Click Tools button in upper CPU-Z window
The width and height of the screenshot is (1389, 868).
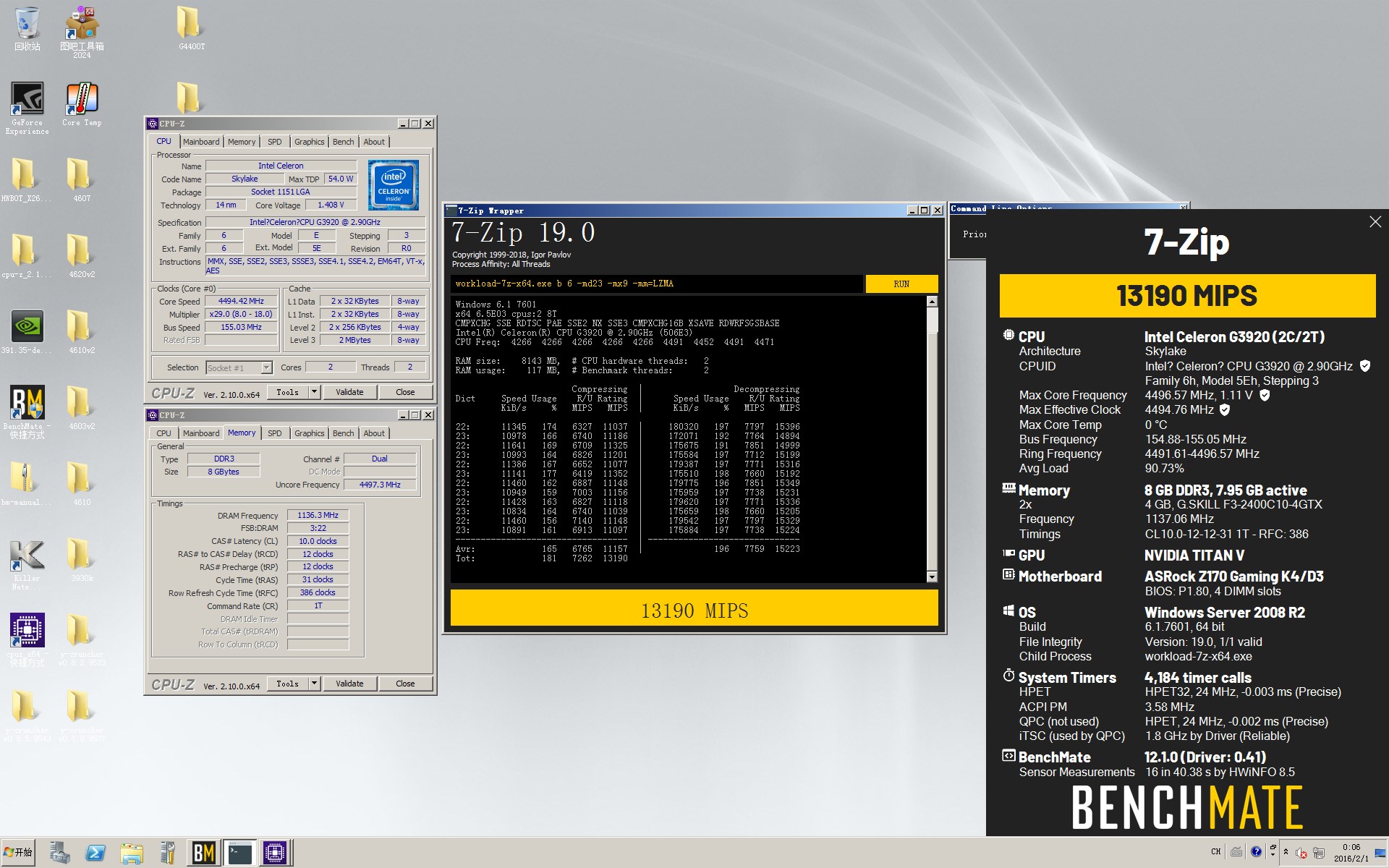[287, 392]
